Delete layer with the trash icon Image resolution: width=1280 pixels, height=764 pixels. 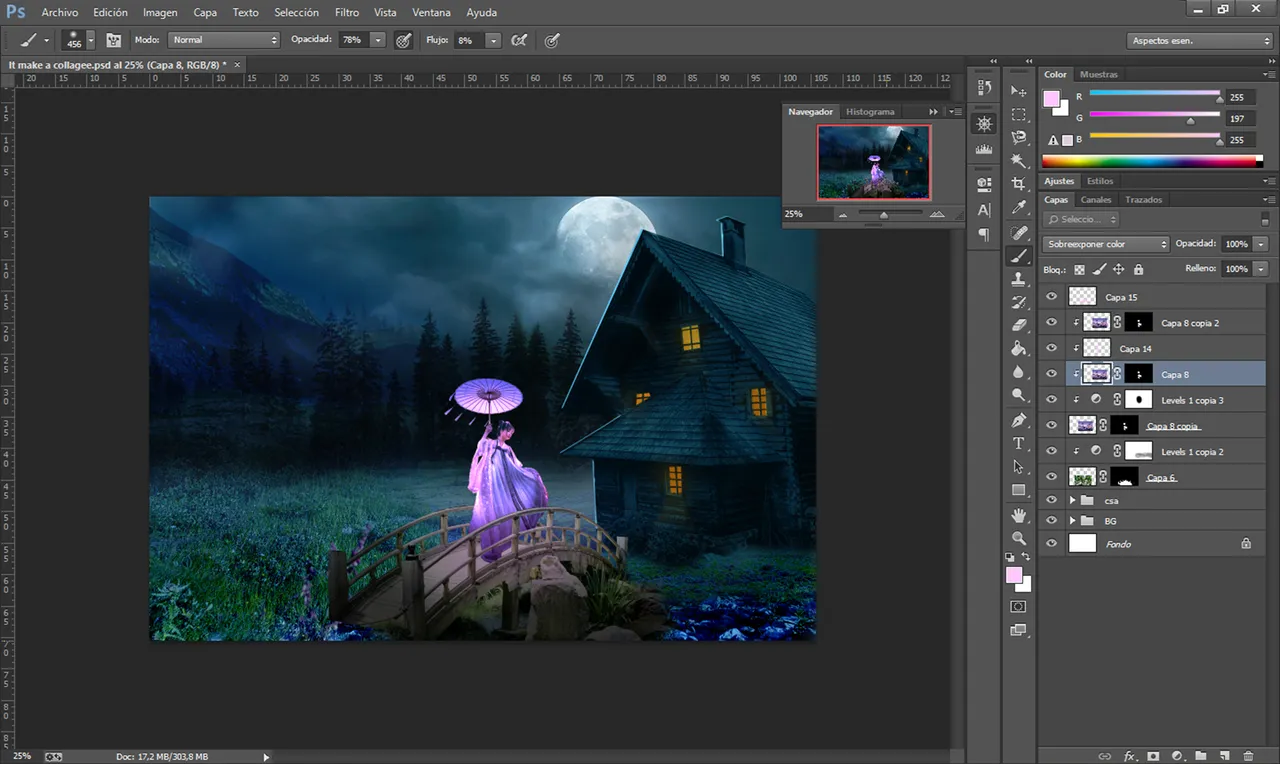coord(1249,756)
